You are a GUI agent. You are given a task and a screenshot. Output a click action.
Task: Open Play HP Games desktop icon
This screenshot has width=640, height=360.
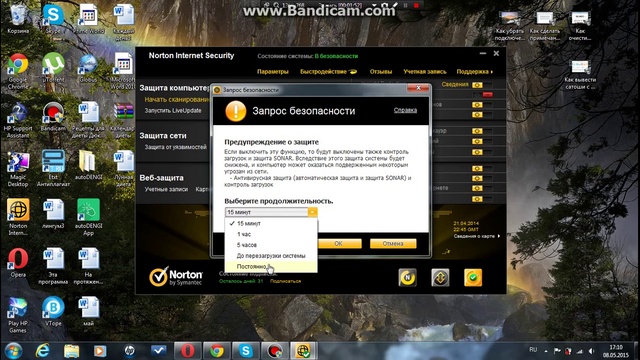pos(18,315)
